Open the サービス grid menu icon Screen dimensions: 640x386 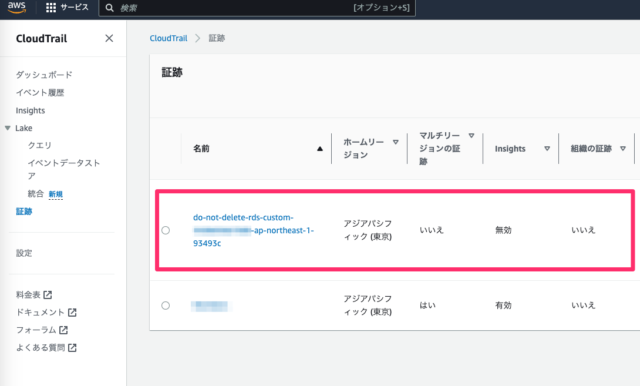pos(51,7)
